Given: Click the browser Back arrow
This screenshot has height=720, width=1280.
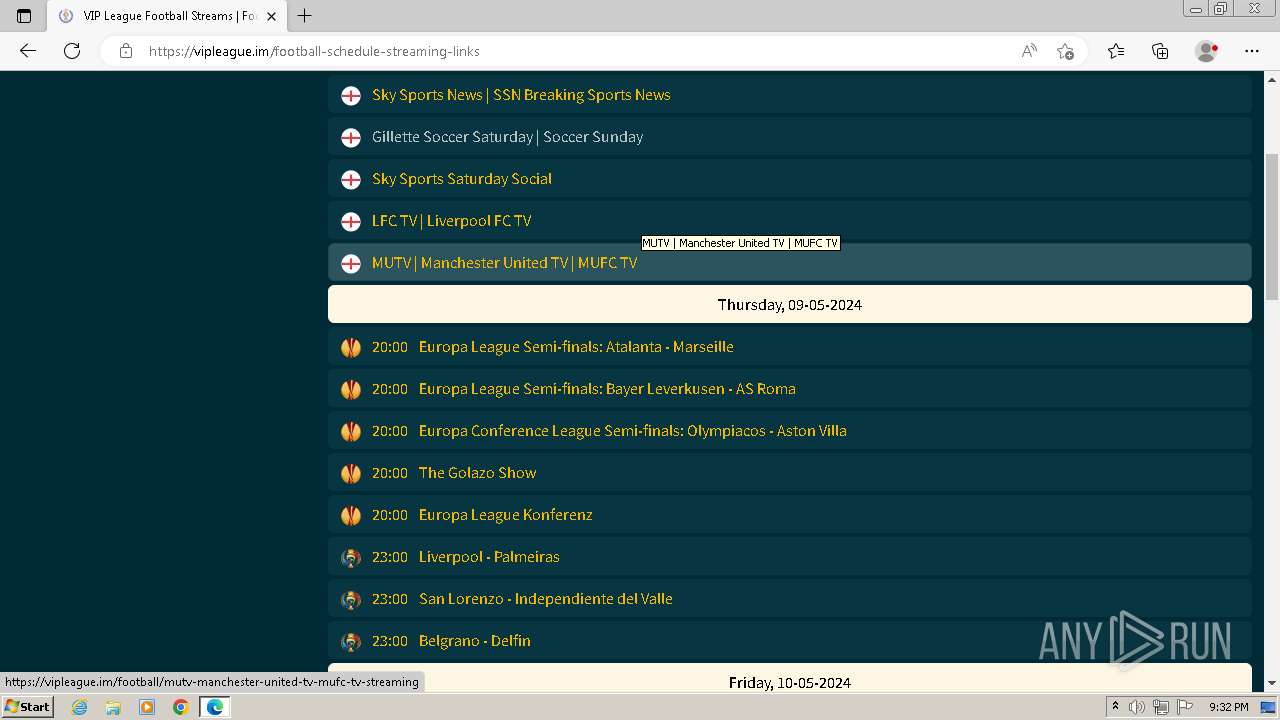Looking at the screenshot, I should (28, 51).
